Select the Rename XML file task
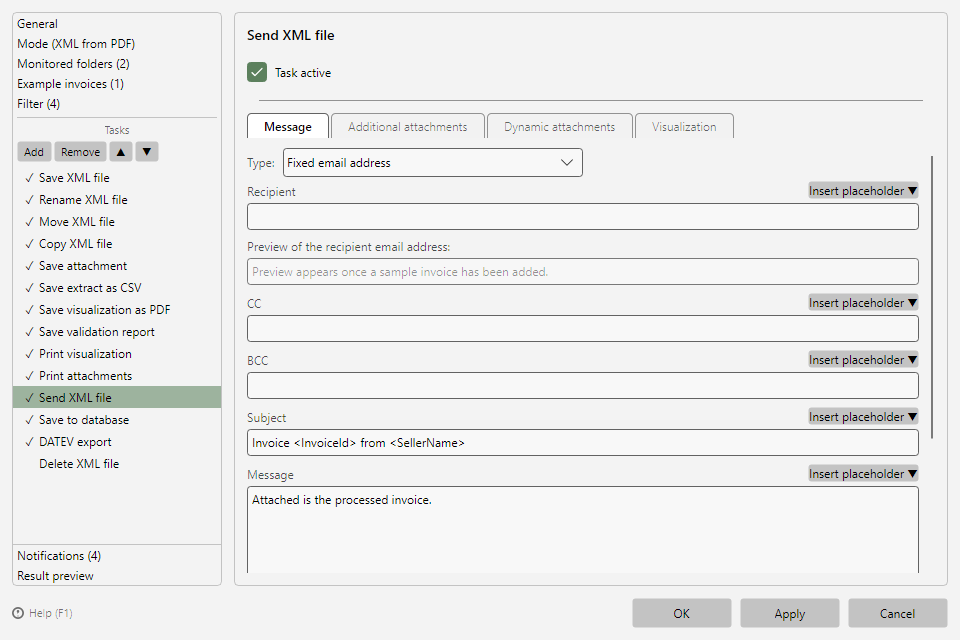This screenshot has width=960, height=640. (x=117, y=200)
